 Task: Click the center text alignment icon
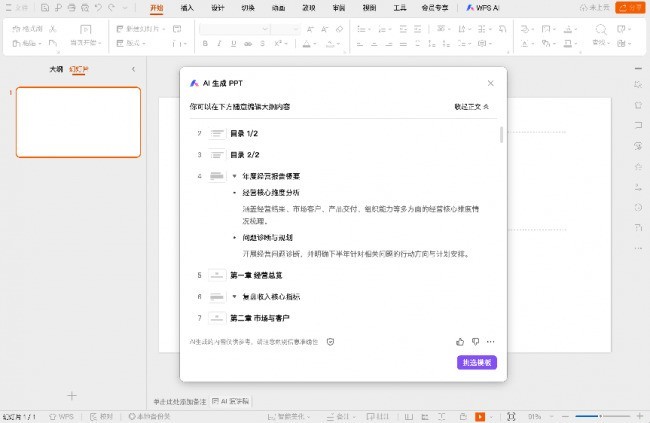pos(374,44)
